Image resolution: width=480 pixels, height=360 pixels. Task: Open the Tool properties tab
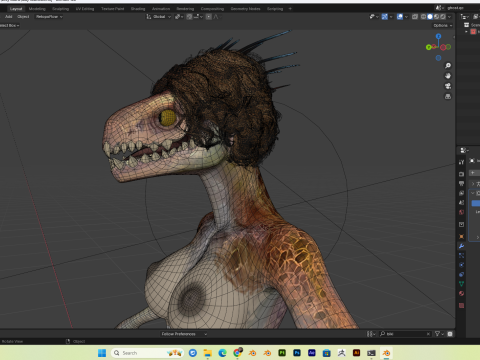click(x=461, y=162)
